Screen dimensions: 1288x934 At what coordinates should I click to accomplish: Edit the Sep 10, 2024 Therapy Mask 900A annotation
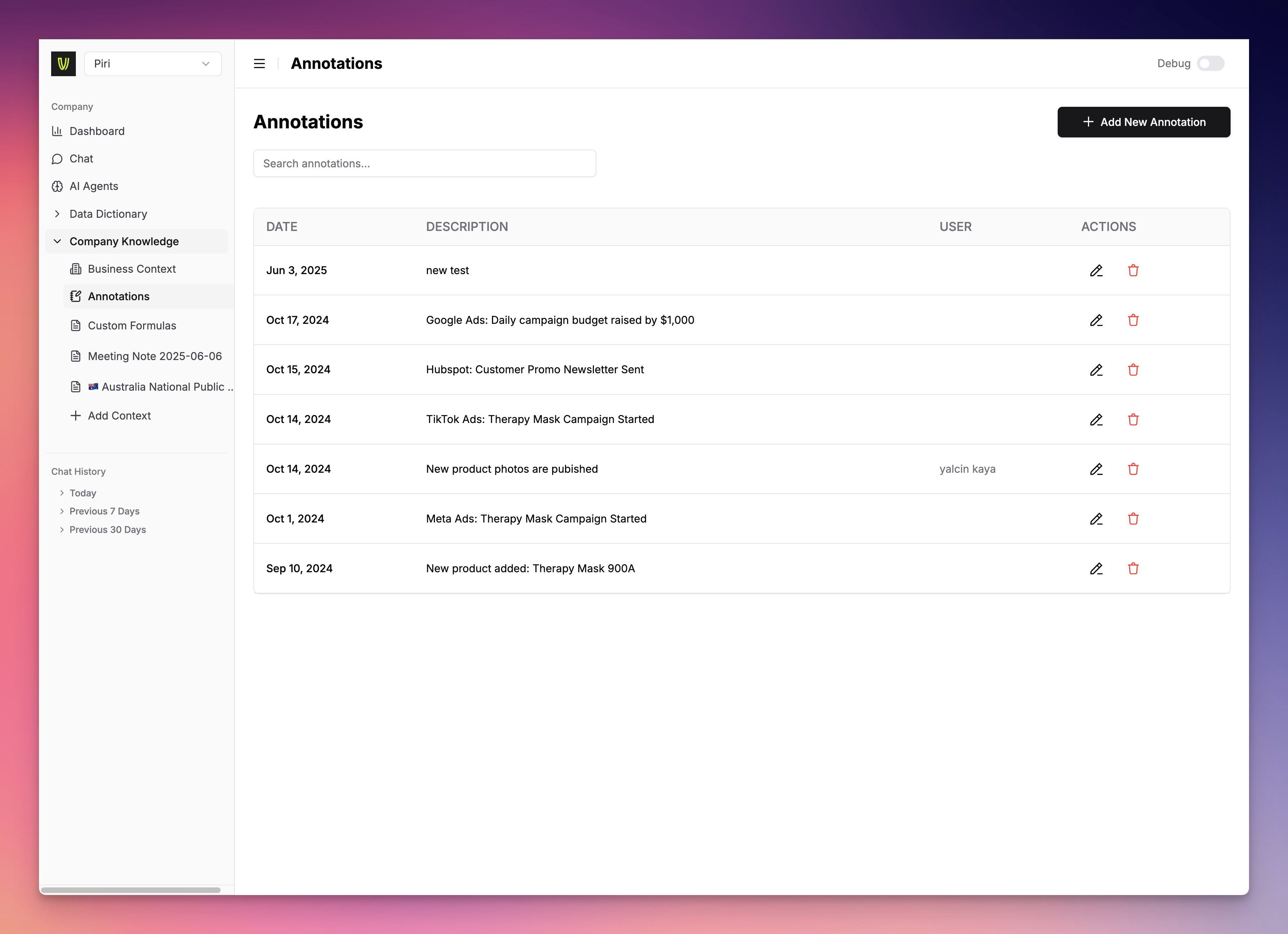pyautogui.click(x=1096, y=569)
